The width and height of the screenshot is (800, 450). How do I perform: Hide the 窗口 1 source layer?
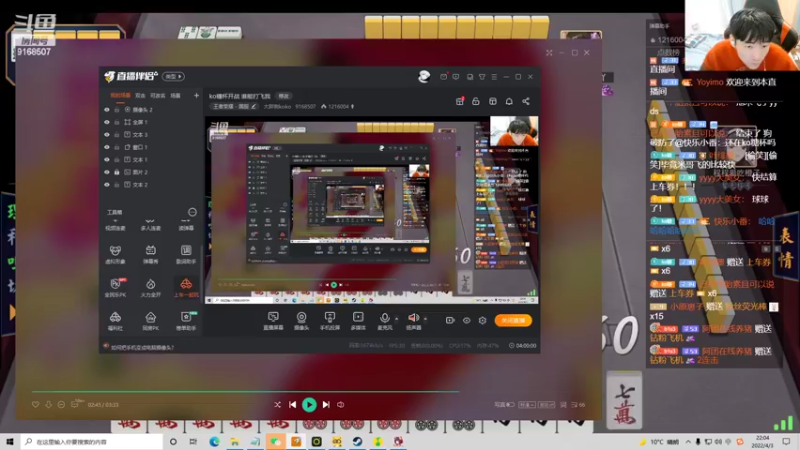107,147
